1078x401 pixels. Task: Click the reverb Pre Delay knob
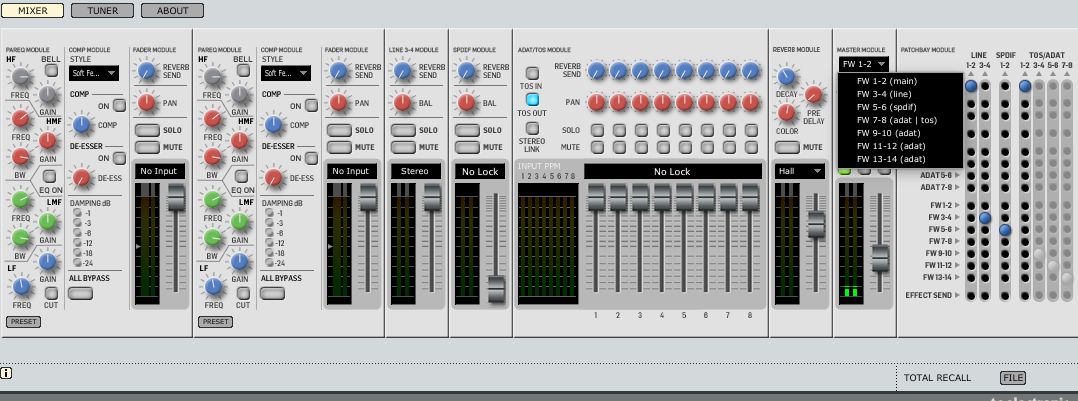tap(814, 94)
